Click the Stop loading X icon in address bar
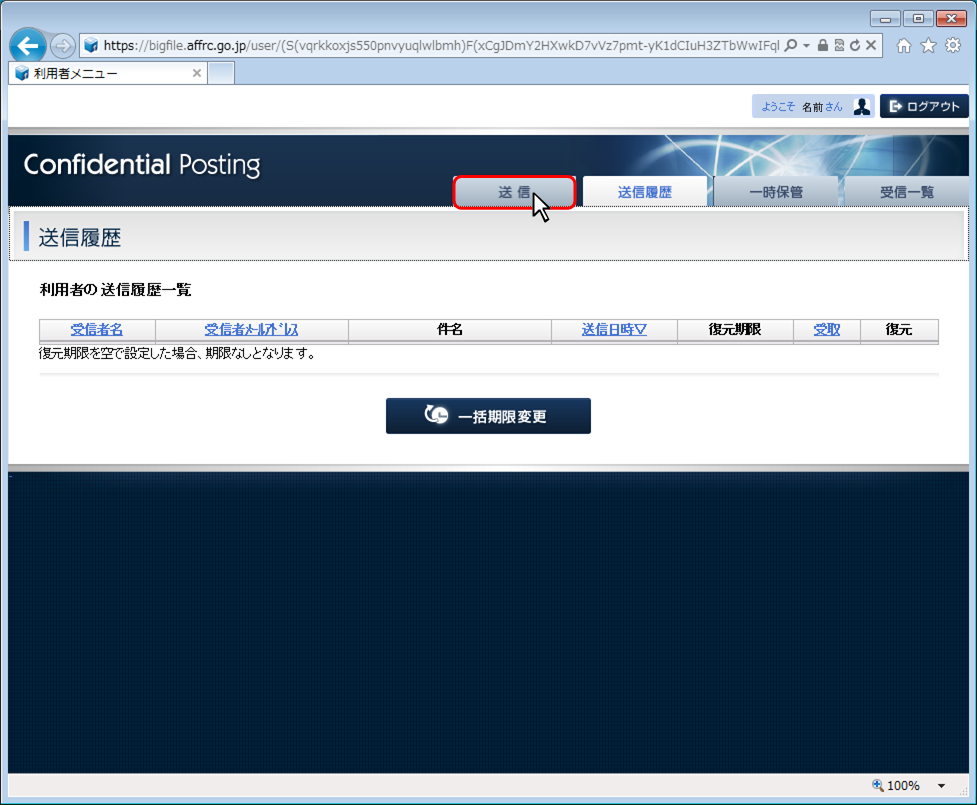 click(871, 45)
